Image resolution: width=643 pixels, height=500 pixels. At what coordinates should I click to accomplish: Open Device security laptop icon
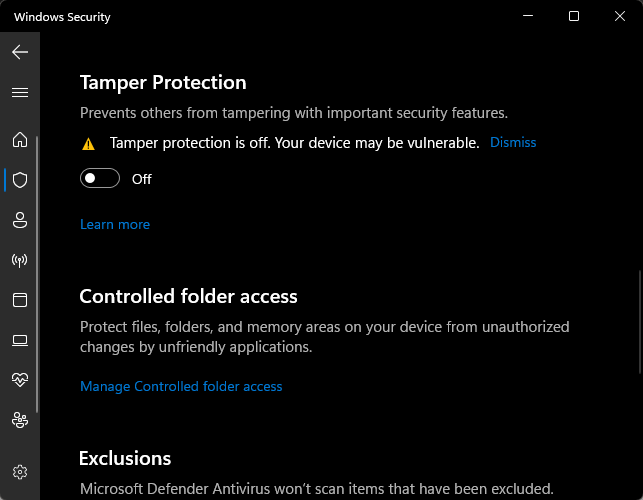point(20,340)
